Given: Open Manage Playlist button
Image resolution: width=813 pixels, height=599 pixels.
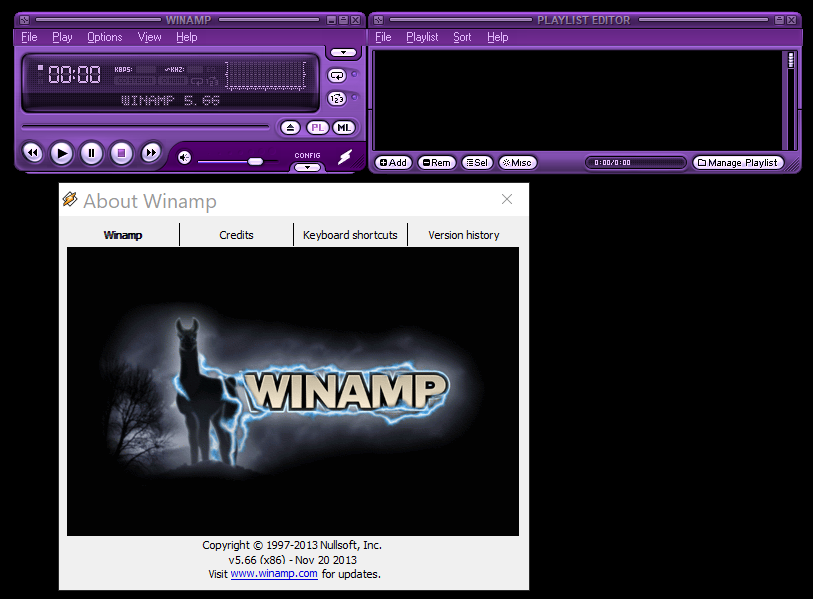Looking at the screenshot, I should click(738, 163).
